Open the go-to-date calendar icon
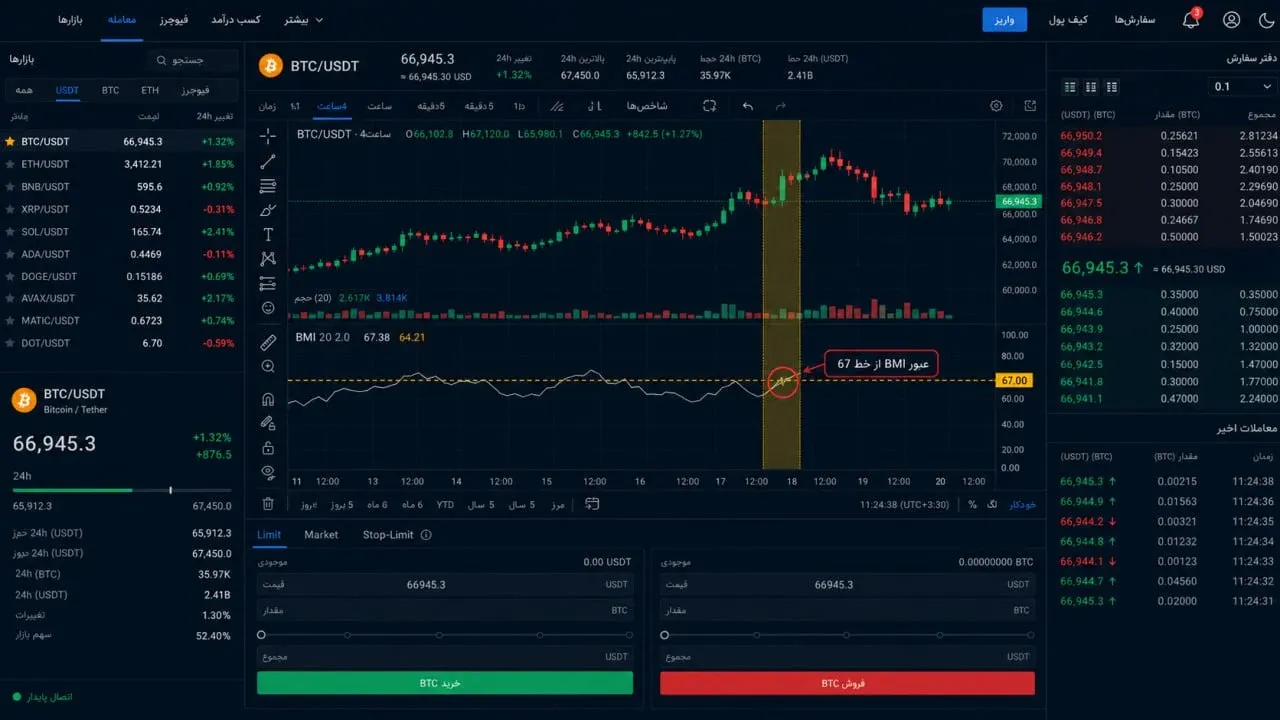1280x720 pixels. pos(592,504)
